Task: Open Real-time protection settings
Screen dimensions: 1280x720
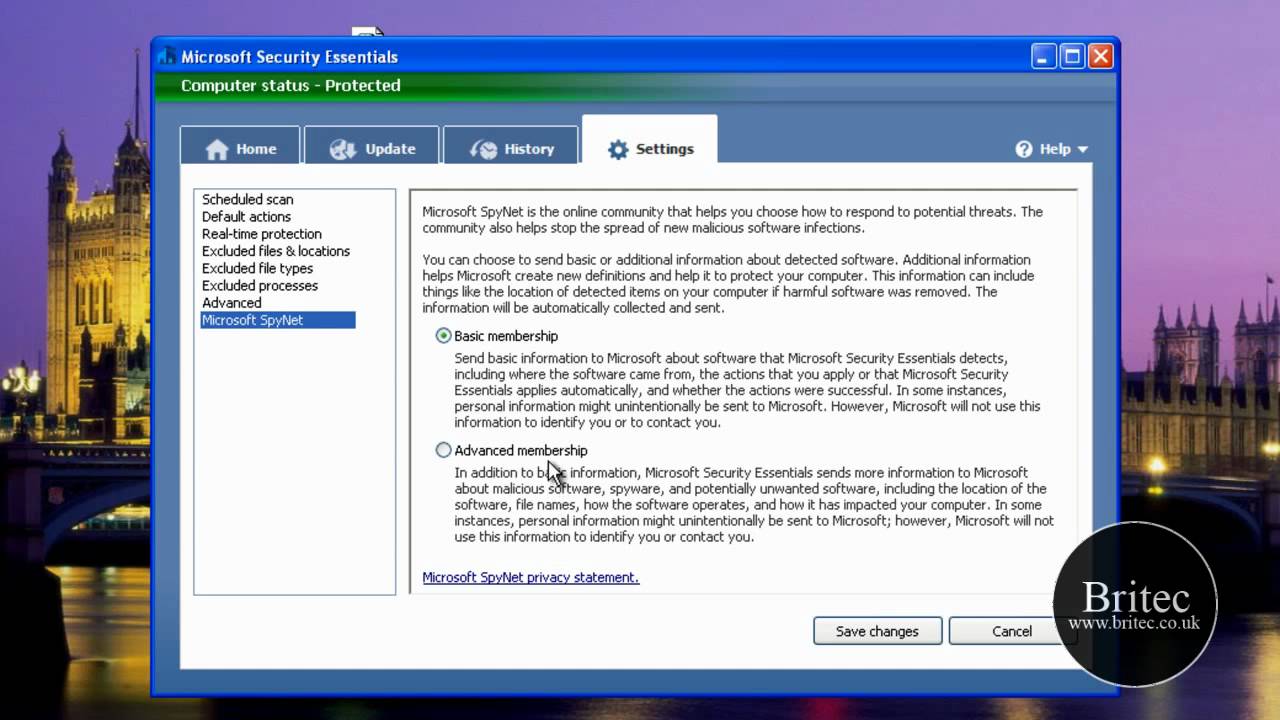Action: [x=262, y=233]
